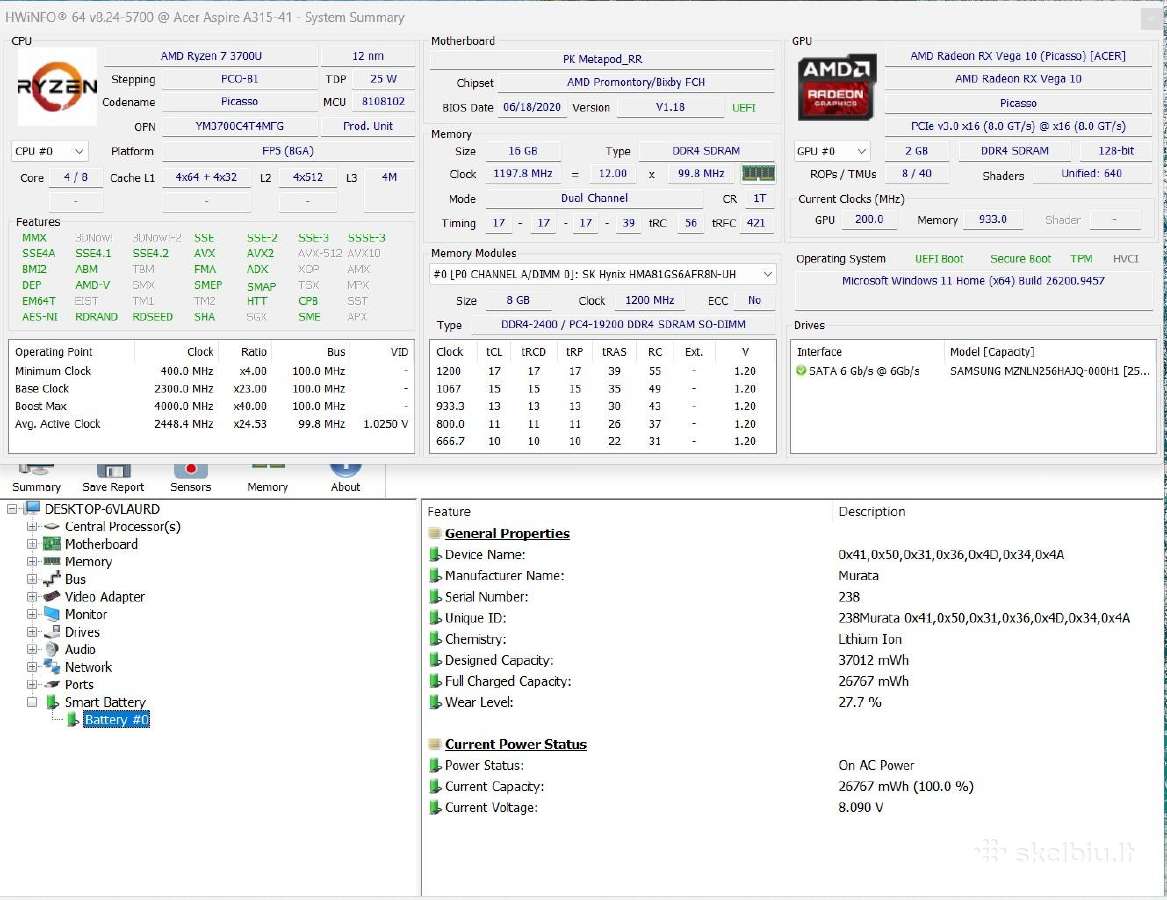
Task: Click the Memory tree node icon
Action: click(51, 561)
